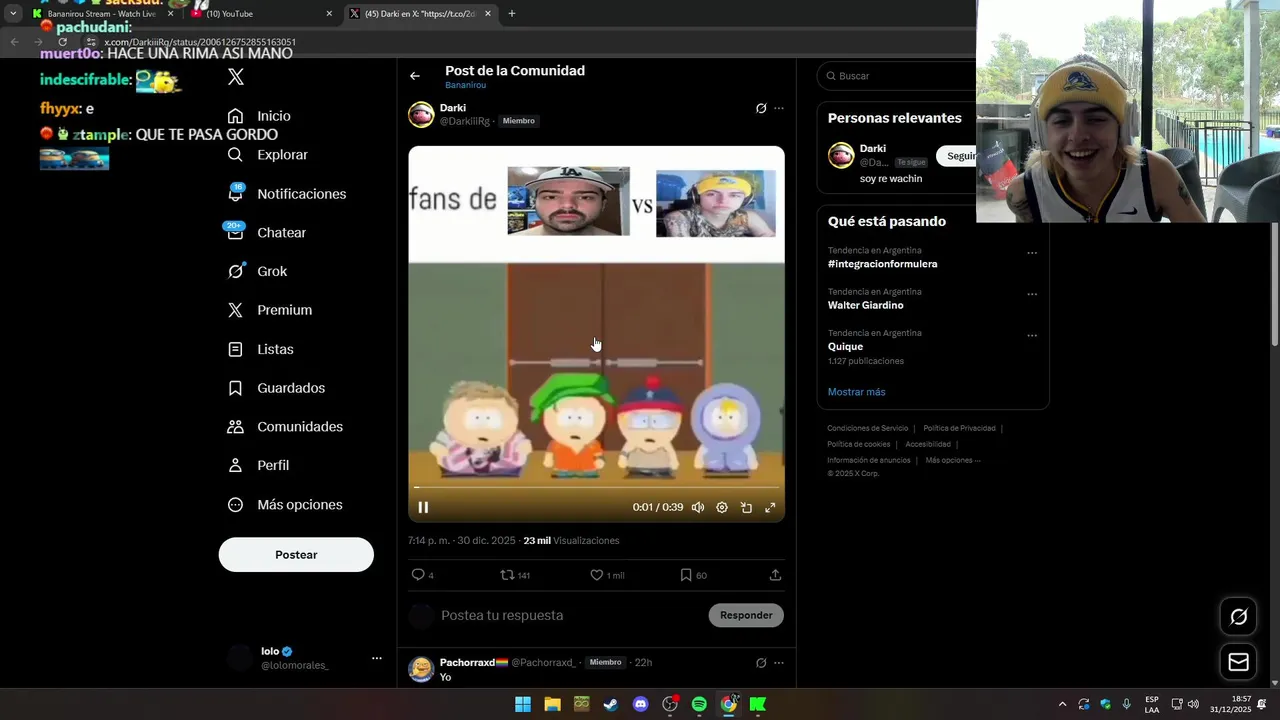Mute the video with the volume icon
Screen dimensions: 1280x720
tap(698, 508)
